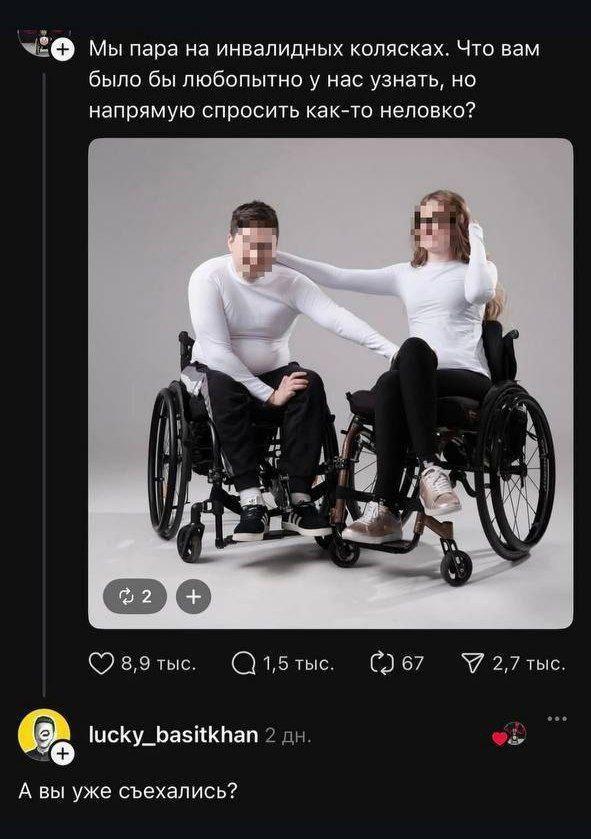Screen dimensions: 591x839
Task: Follow post author via plus on top avatar
Action: [63, 50]
